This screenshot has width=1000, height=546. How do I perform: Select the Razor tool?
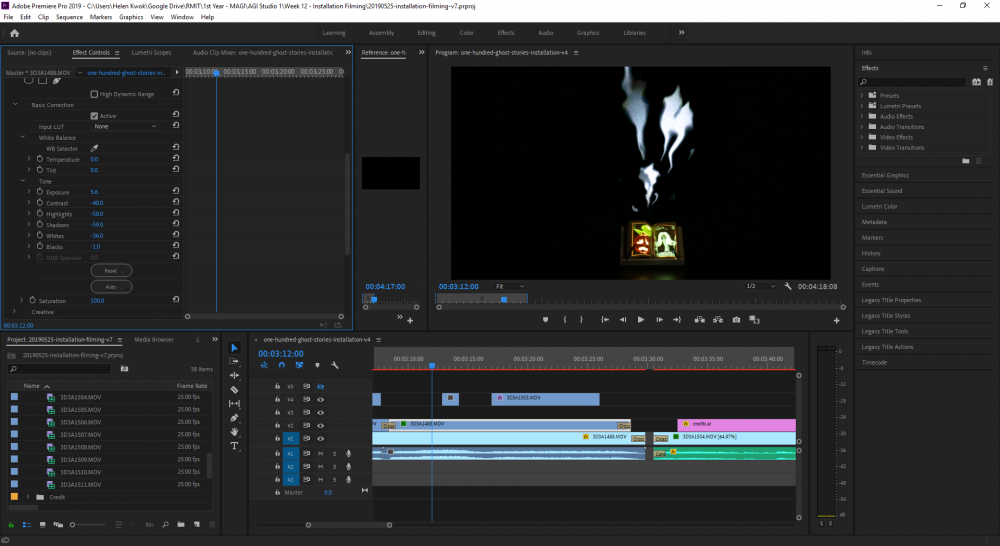point(234,390)
